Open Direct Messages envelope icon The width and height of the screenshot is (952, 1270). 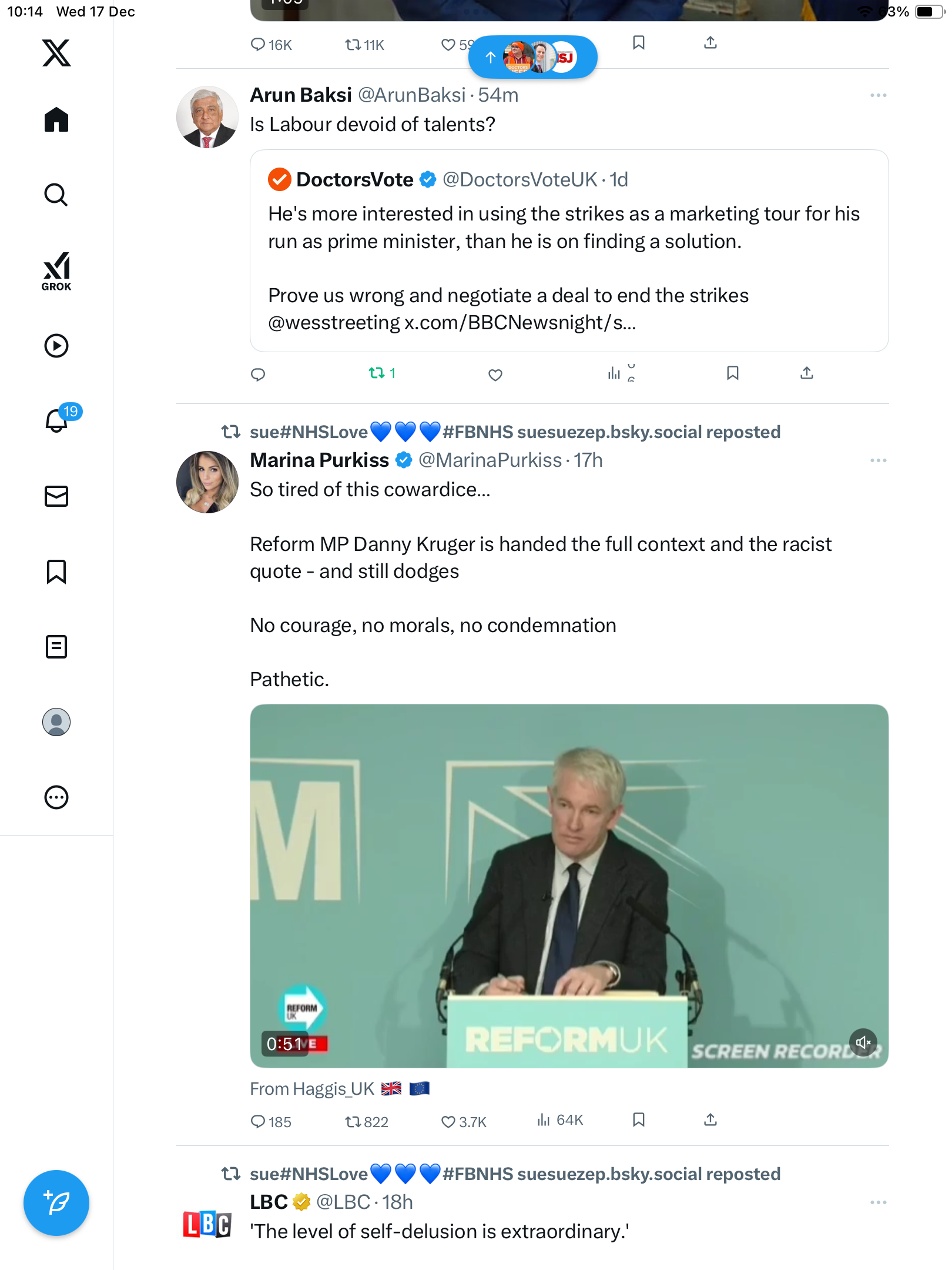click(x=56, y=496)
